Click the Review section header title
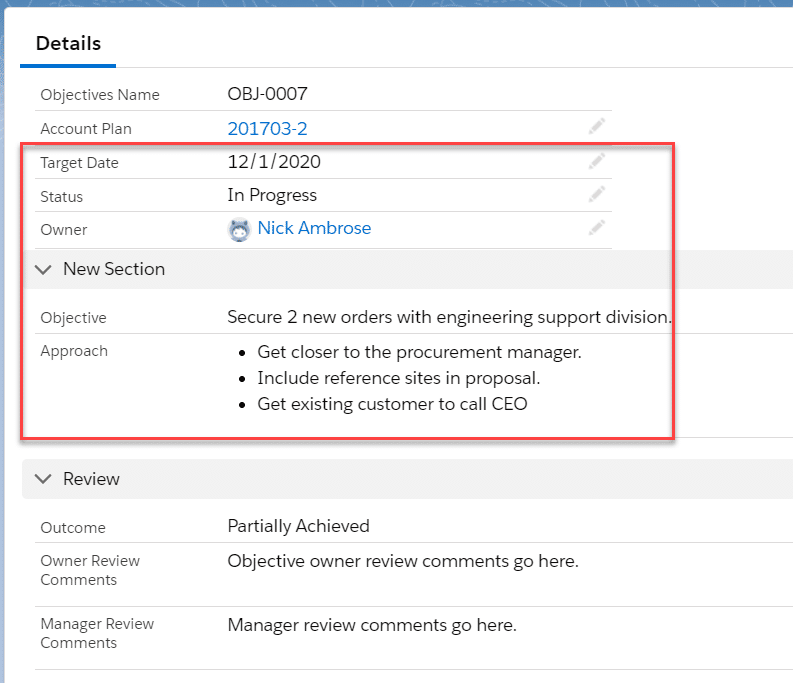Screen dimensions: 793x683 coord(91,479)
